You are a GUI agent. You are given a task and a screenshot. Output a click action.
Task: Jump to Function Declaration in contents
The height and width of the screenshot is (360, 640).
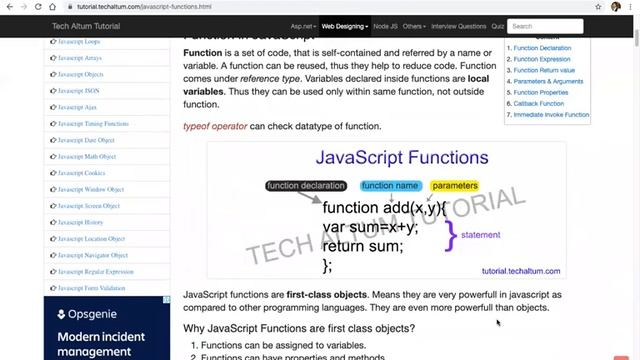(x=542, y=48)
